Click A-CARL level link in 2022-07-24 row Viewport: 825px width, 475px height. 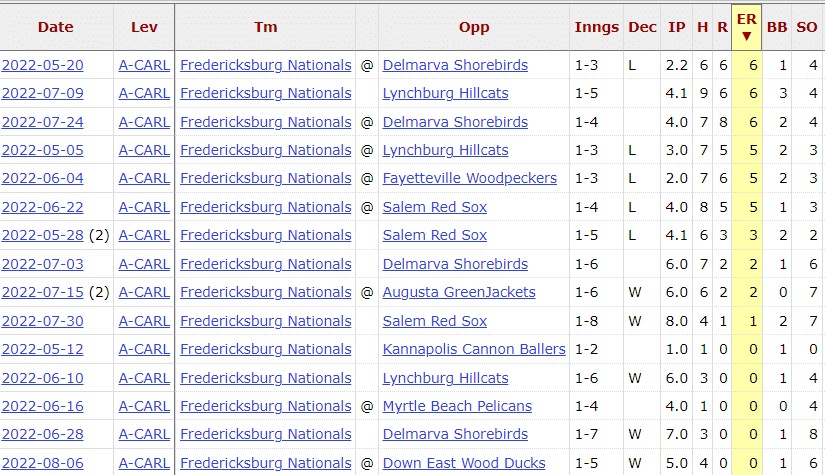(x=144, y=122)
